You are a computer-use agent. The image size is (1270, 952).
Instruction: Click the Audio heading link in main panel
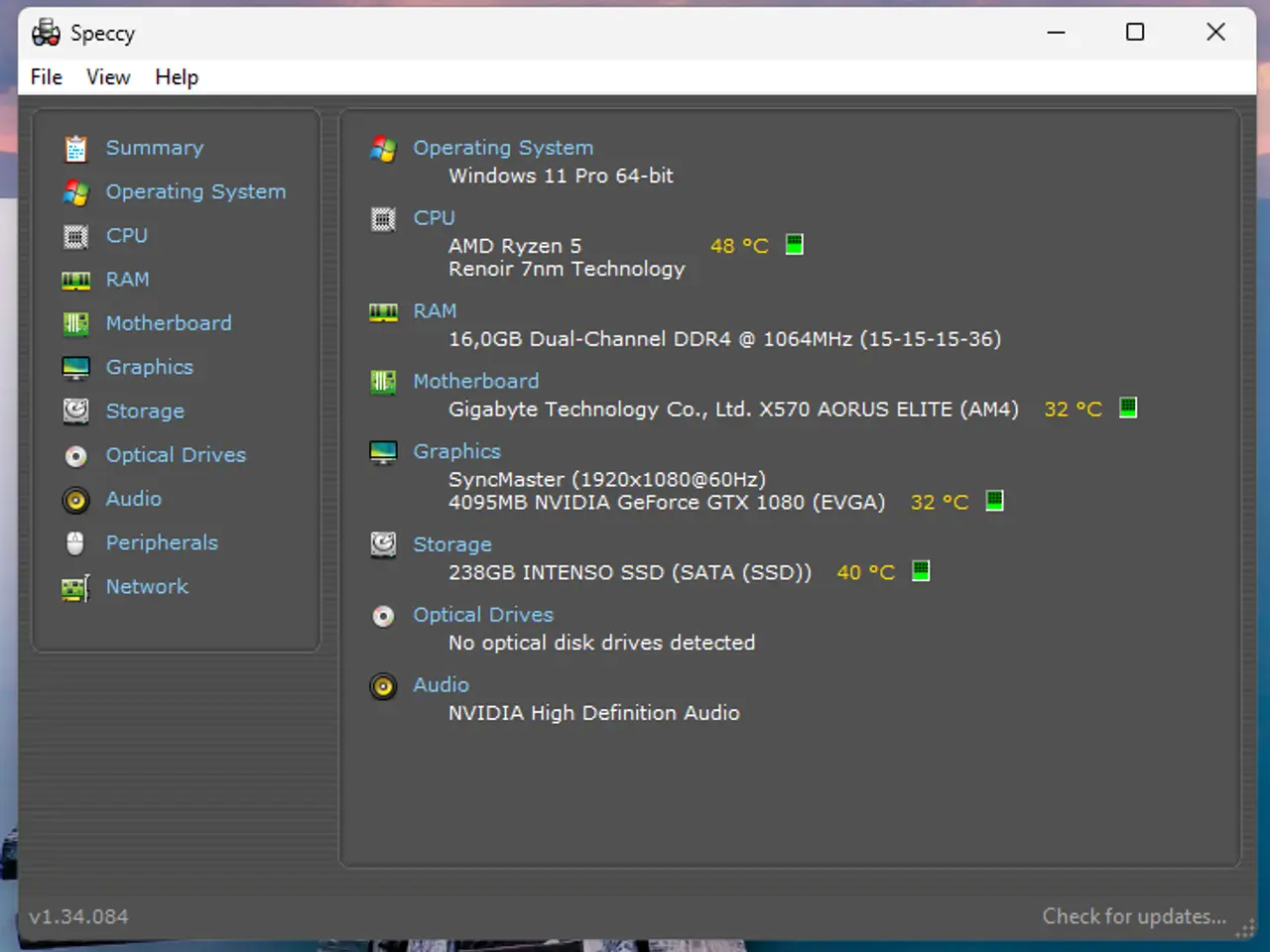(x=442, y=685)
